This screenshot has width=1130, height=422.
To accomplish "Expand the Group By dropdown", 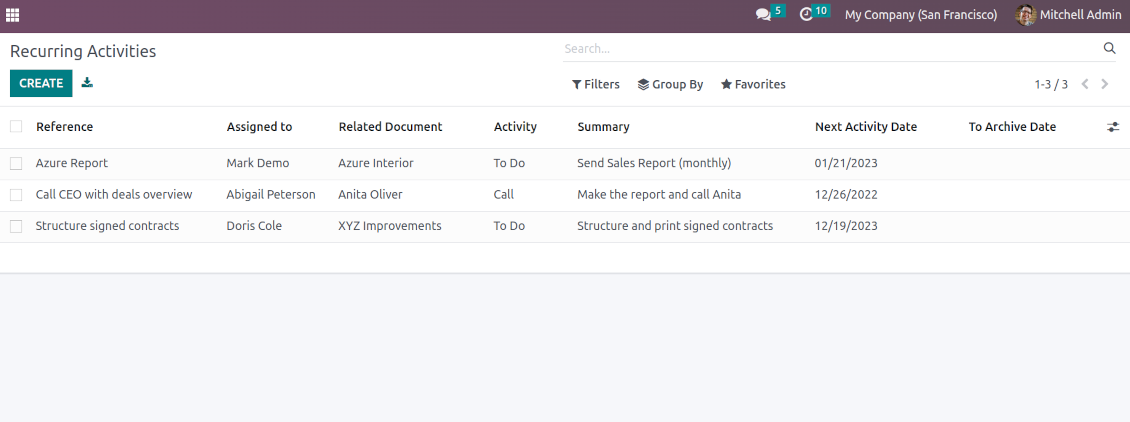I will point(670,84).
